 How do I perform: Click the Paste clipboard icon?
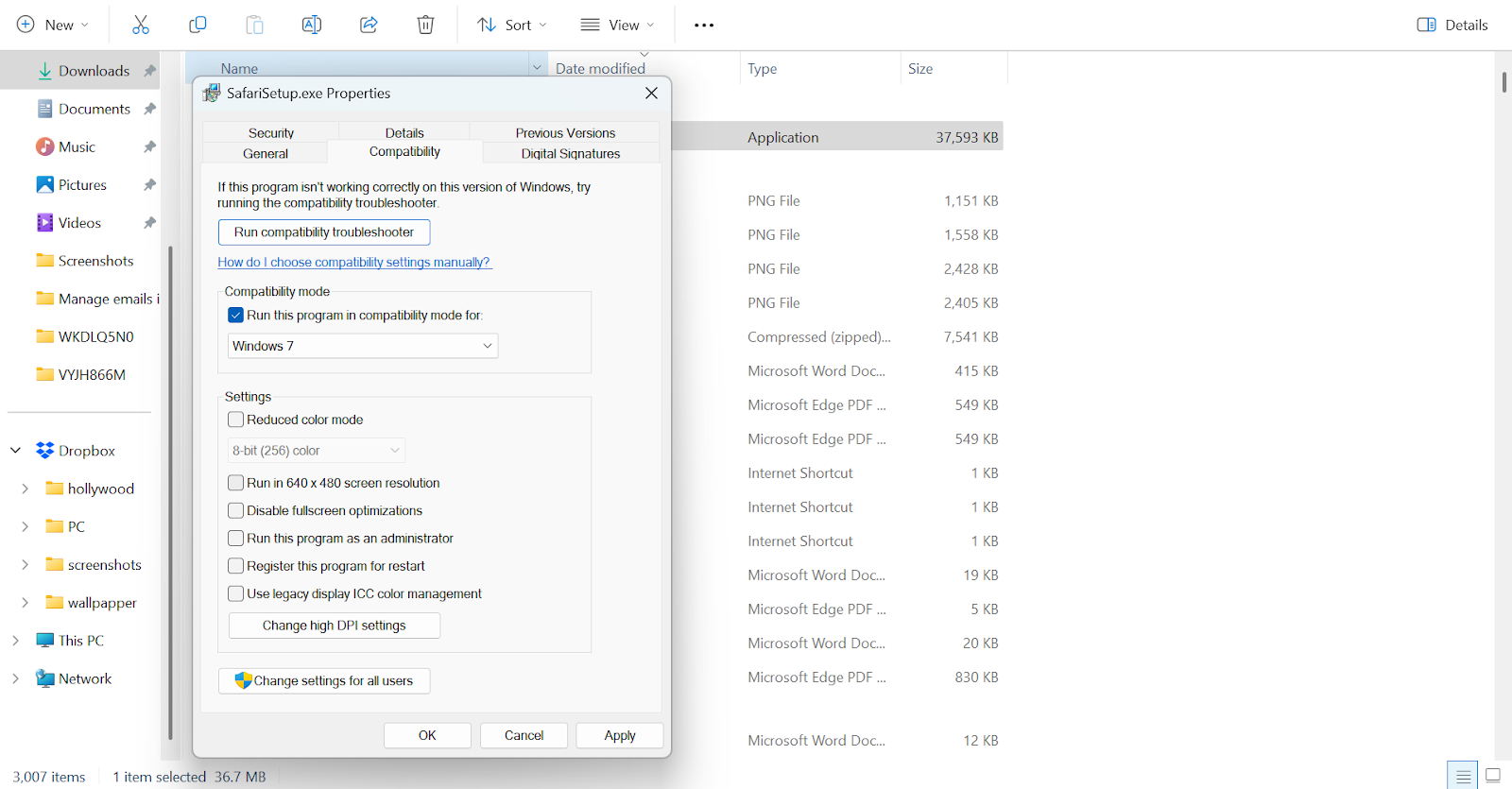coord(254,25)
